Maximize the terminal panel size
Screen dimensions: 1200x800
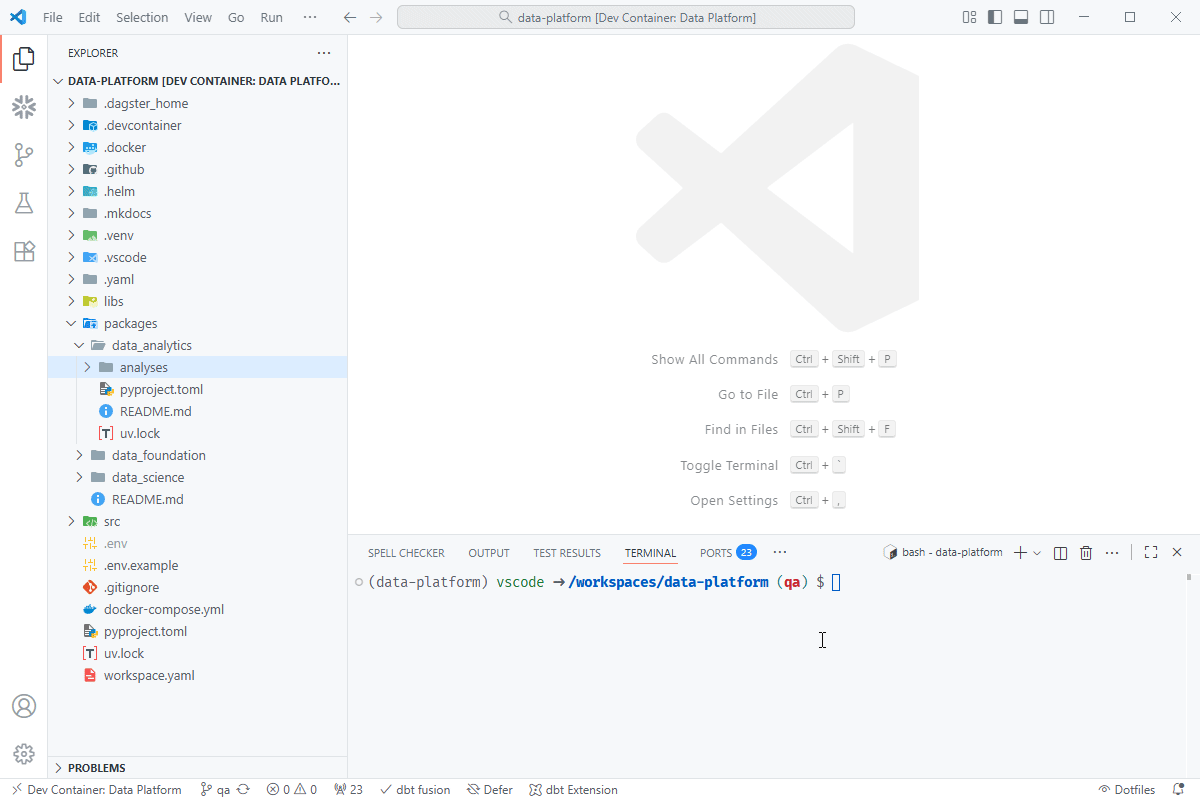(x=1151, y=553)
